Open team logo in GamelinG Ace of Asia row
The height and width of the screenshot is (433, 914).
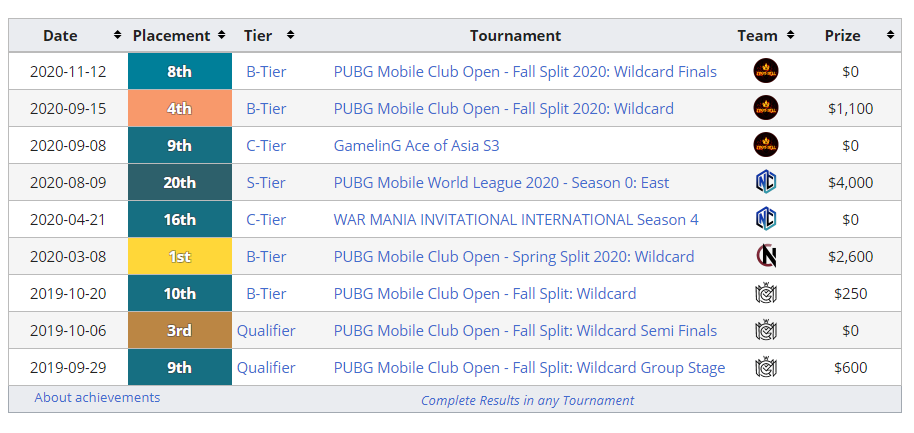(765, 145)
